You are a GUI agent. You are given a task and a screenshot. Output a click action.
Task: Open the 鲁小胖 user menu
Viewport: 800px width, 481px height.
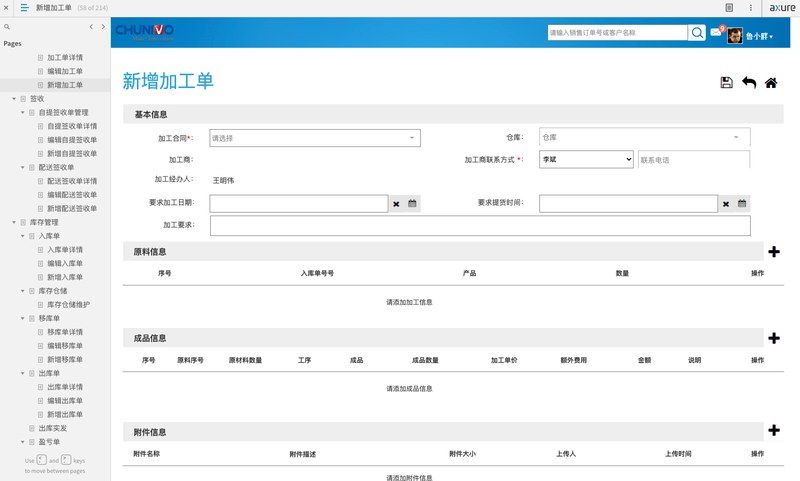759,36
